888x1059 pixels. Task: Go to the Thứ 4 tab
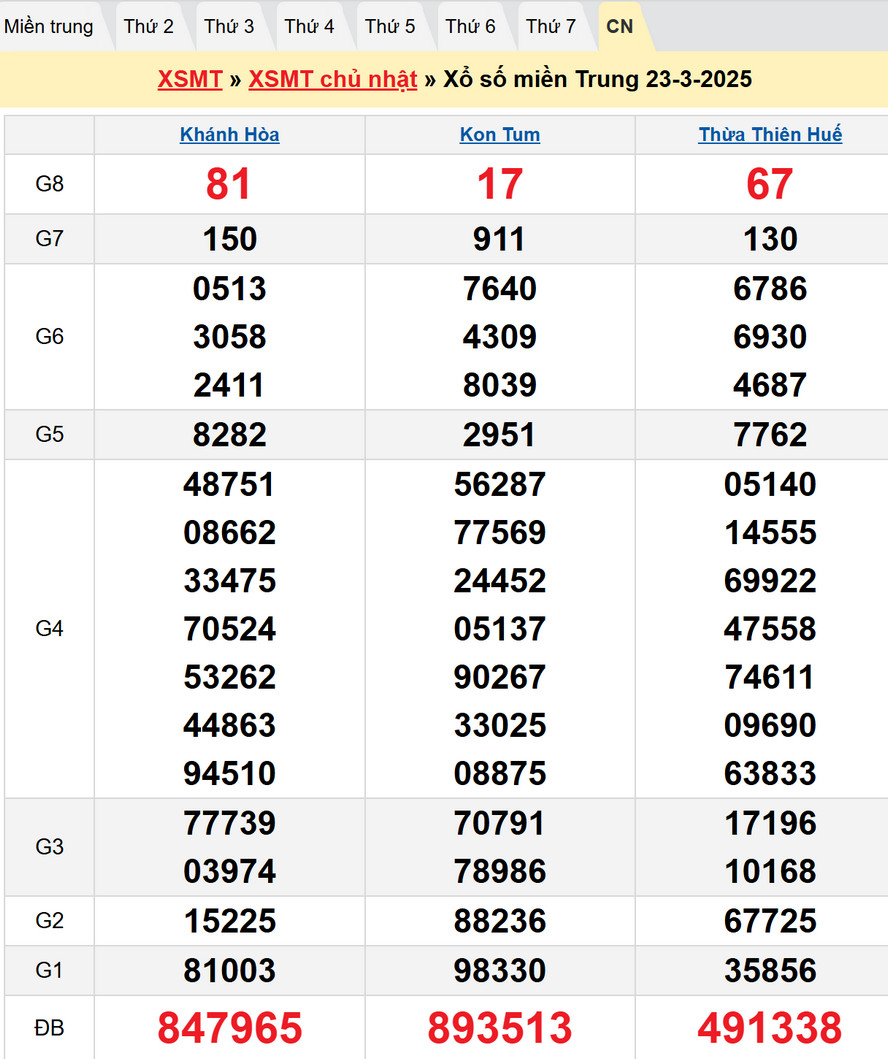(x=309, y=27)
